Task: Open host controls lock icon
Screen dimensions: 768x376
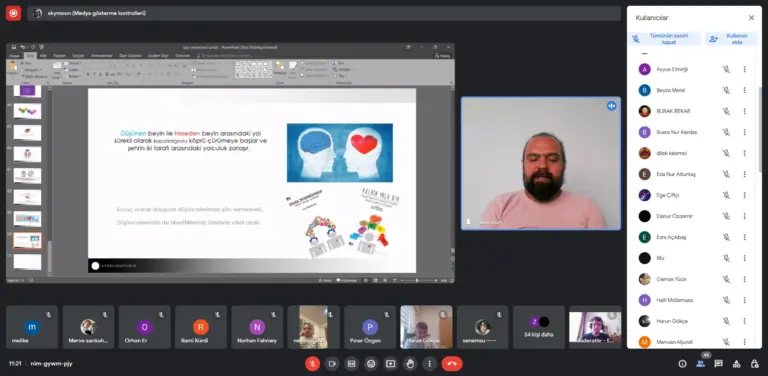Action: [x=754, y=364]
